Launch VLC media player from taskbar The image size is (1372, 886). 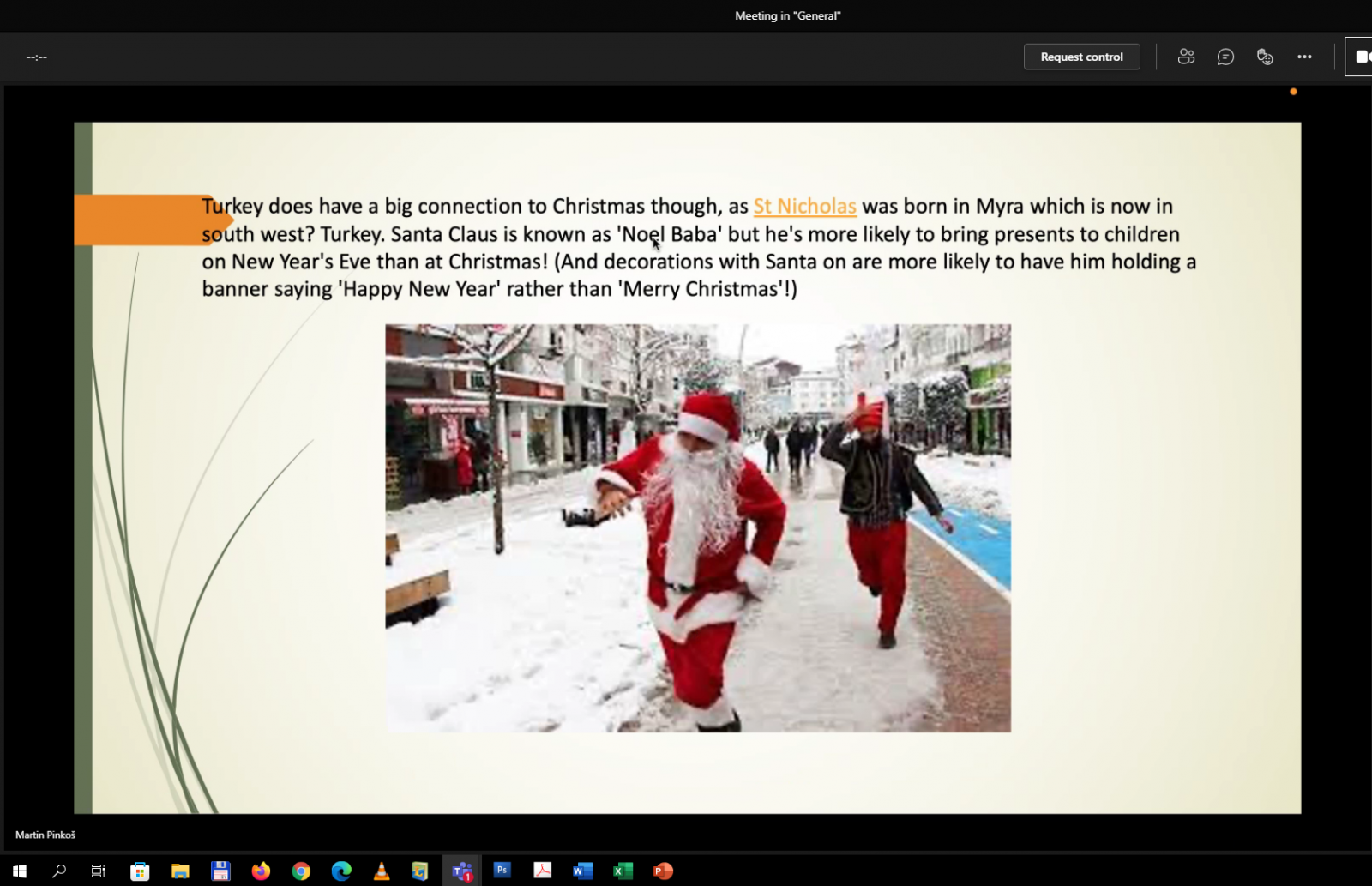[382, 871]
